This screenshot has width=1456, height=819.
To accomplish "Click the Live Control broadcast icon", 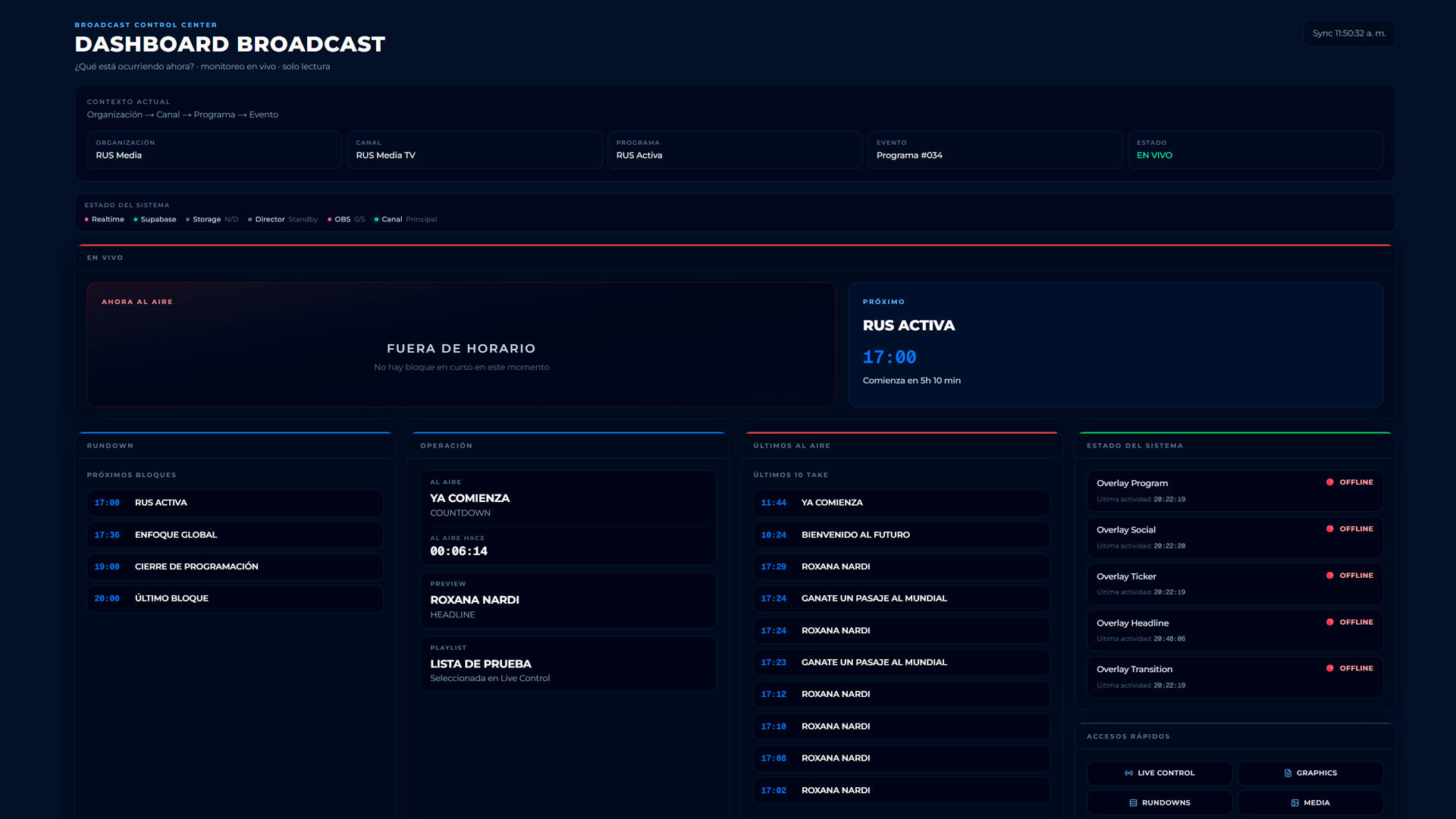I will tap(1129, 773).
